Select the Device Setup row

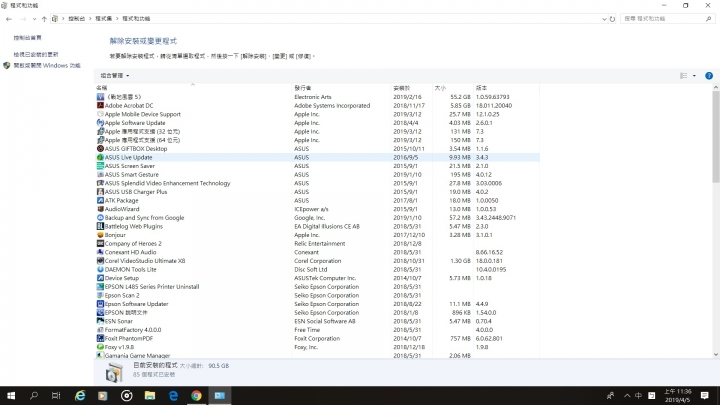(318, 278)
